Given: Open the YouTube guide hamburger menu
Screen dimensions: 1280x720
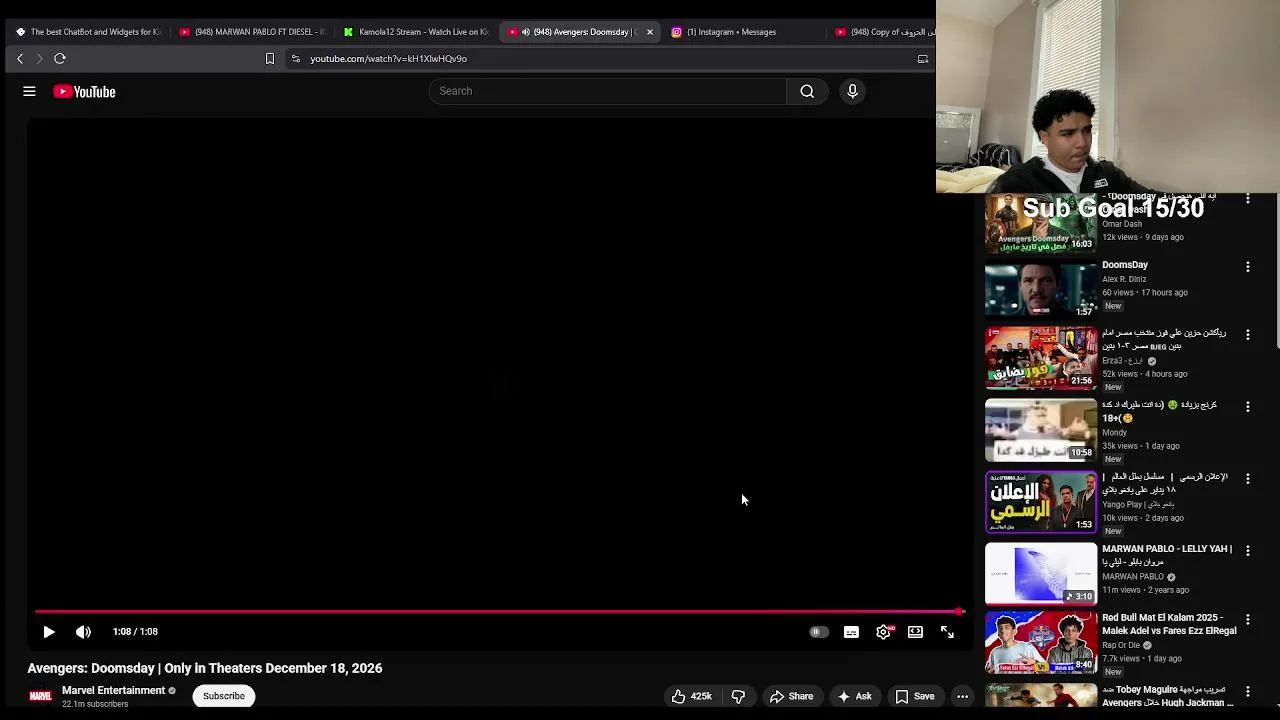Looking at the screenshot, I should coord(29,91).
